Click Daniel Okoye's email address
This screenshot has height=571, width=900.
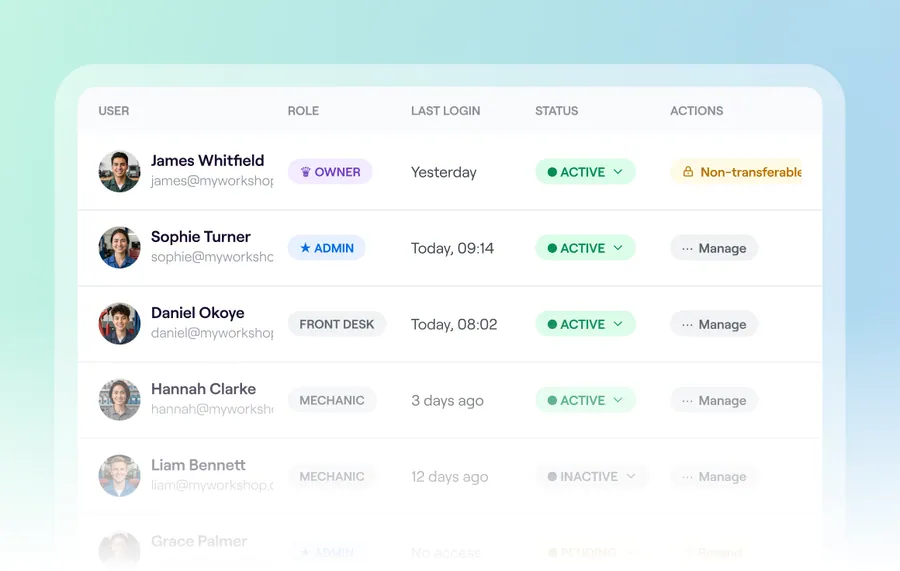[212, 333]
